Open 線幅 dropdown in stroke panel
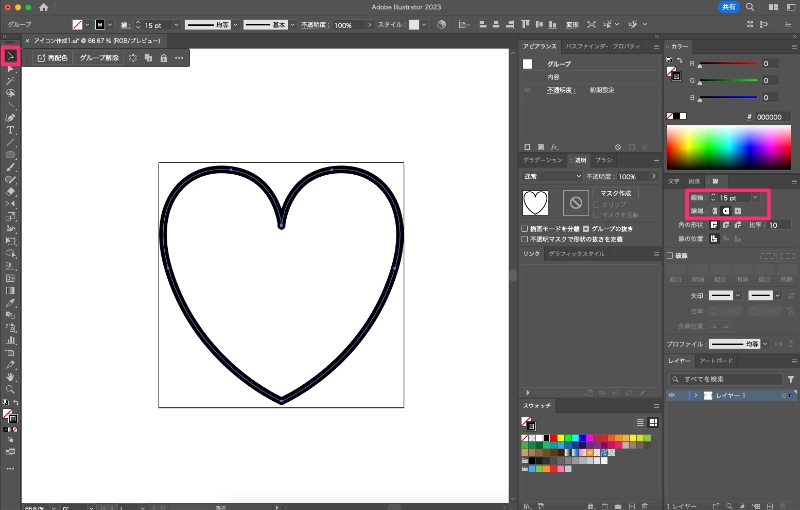This screenshot has height=510, width=800. (756, 197)
